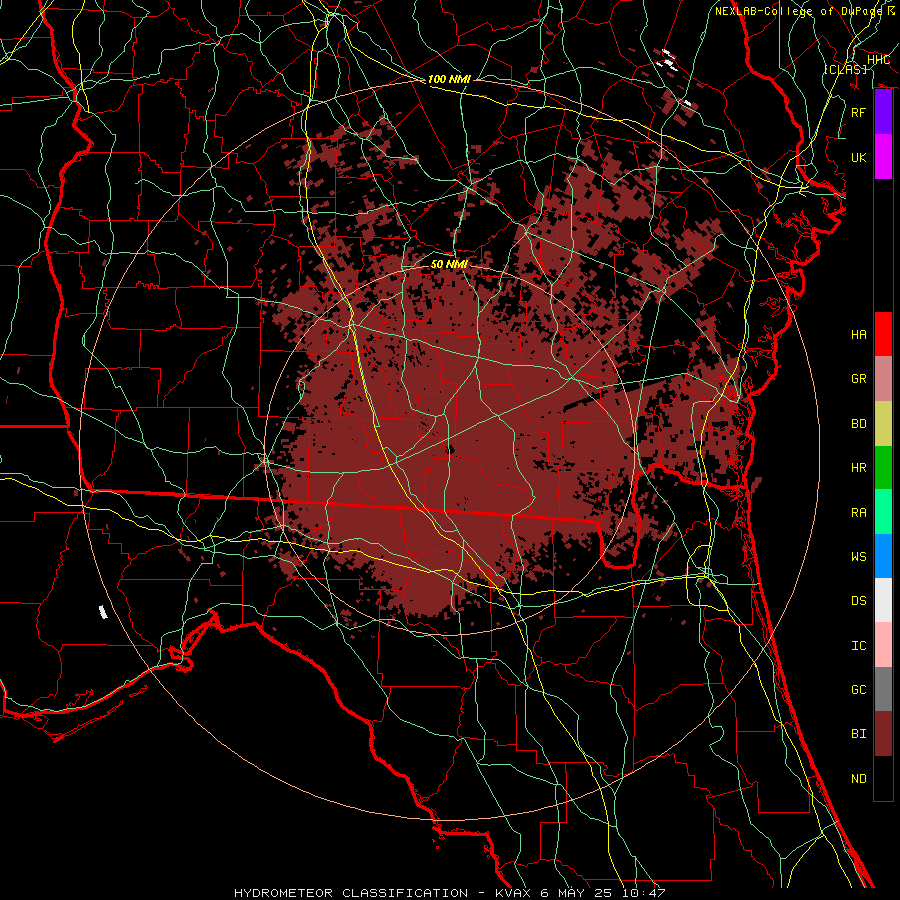Click the HHC product code label

pyautogui.click(x=878, y=60)
